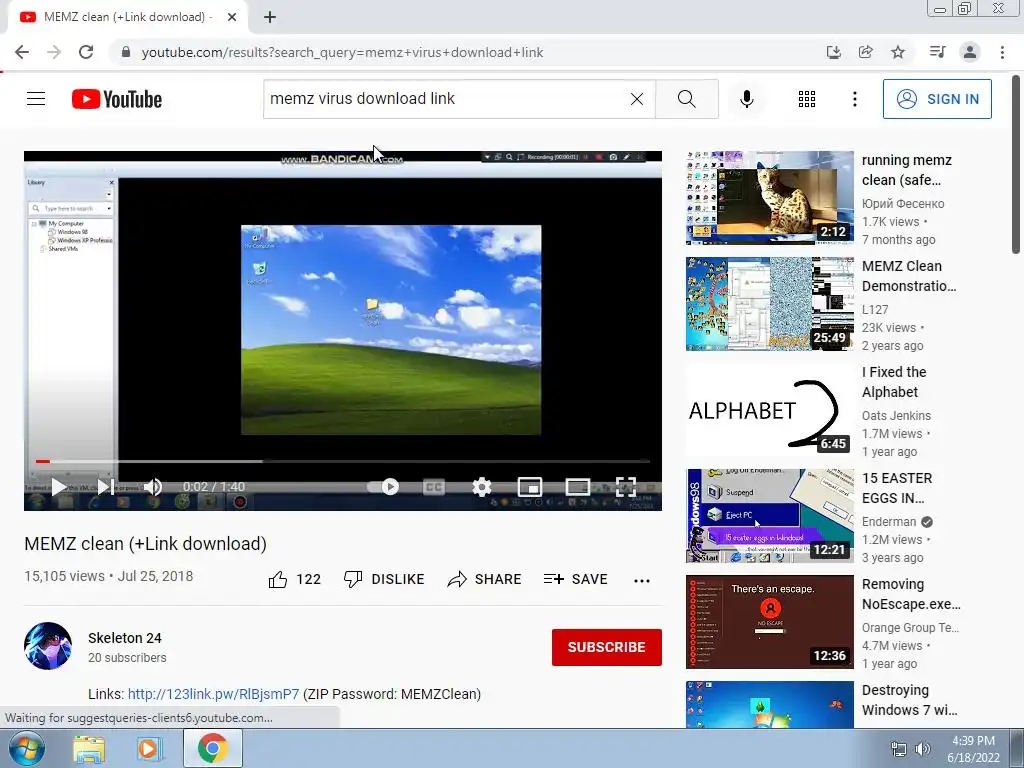The width and height of the screenshot is (1024, 768).
Task: Open Chrome three-dot menu
Action: [x=1002, y=52]
